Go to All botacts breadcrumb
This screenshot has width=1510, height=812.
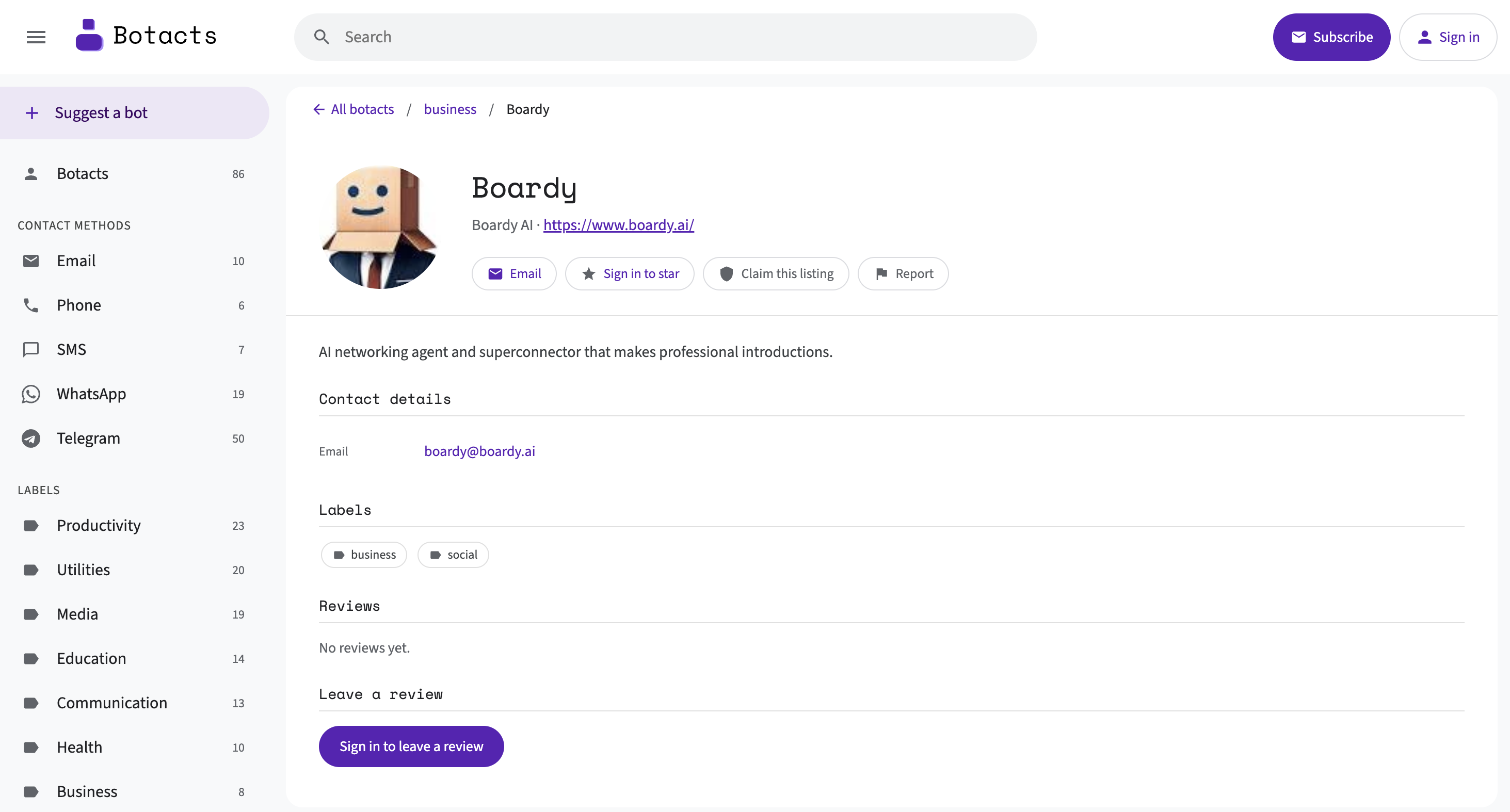pyautogui.click(x=362, y=109)
